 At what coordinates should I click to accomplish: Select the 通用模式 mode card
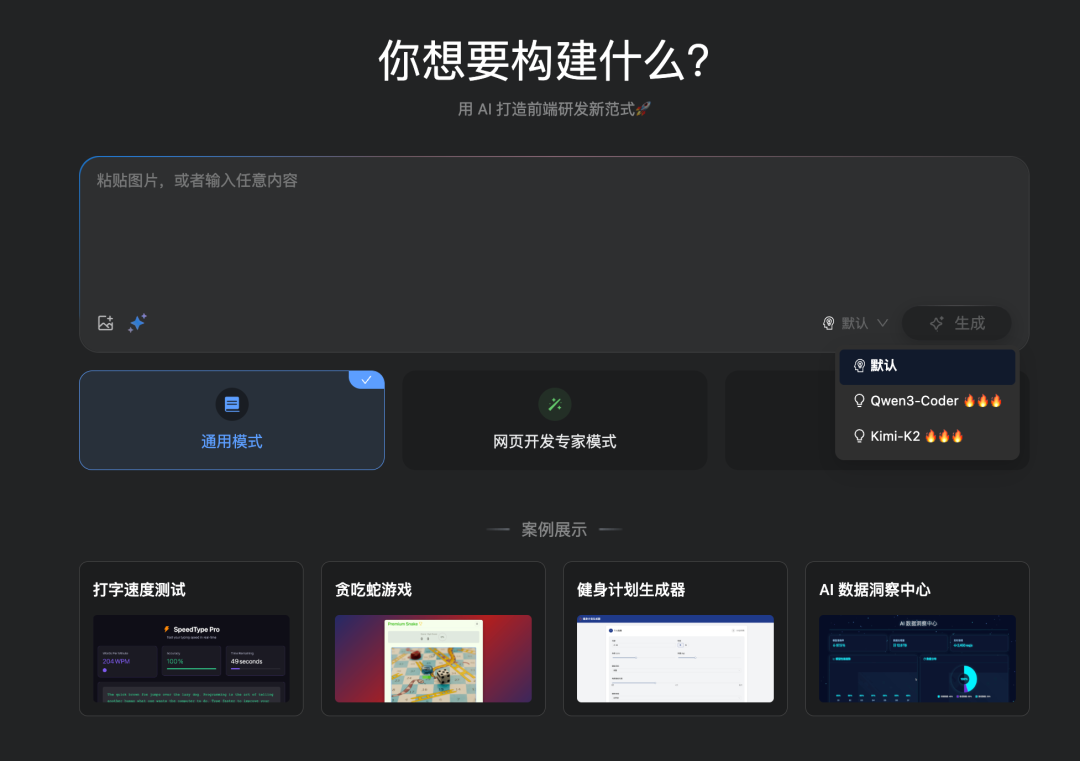point(232,420)
